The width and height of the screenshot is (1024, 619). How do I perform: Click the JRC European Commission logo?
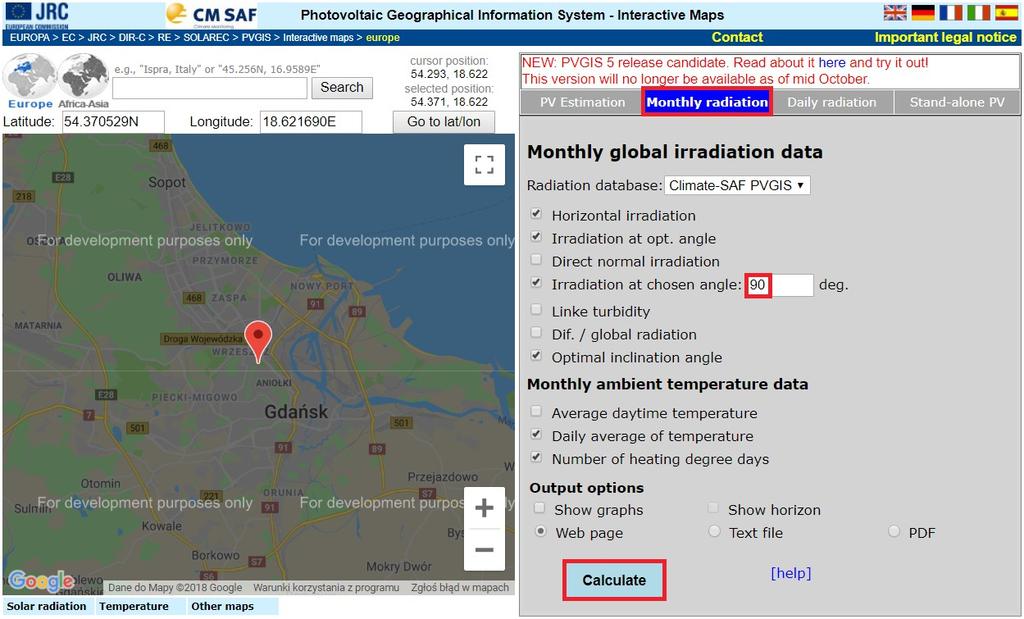[x=37, y=15]
